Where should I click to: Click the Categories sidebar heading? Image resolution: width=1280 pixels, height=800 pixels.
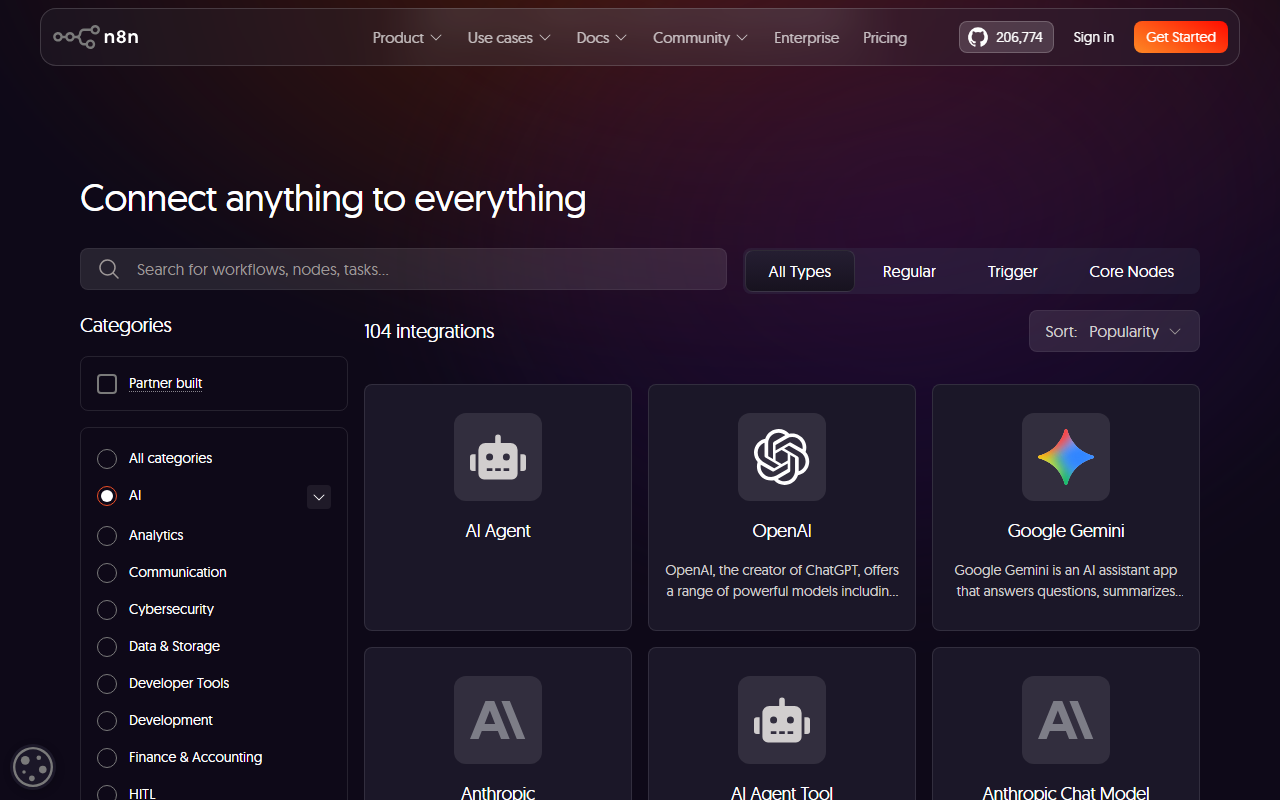click(126, 325)
